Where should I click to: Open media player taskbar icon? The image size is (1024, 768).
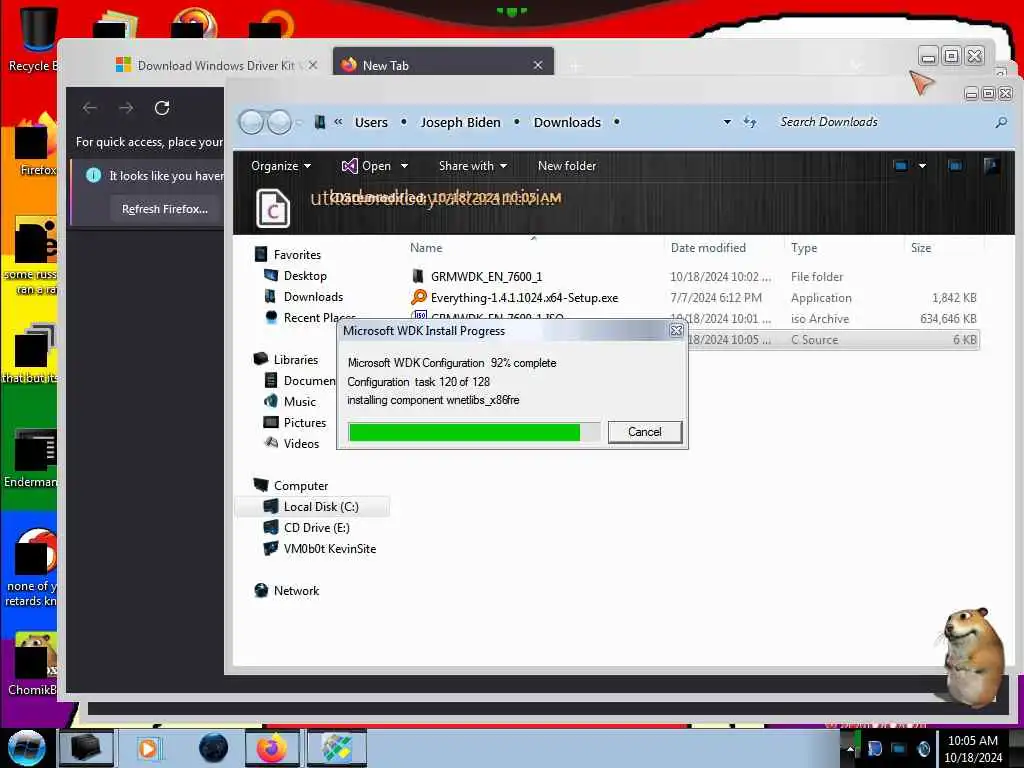point(149,748)
